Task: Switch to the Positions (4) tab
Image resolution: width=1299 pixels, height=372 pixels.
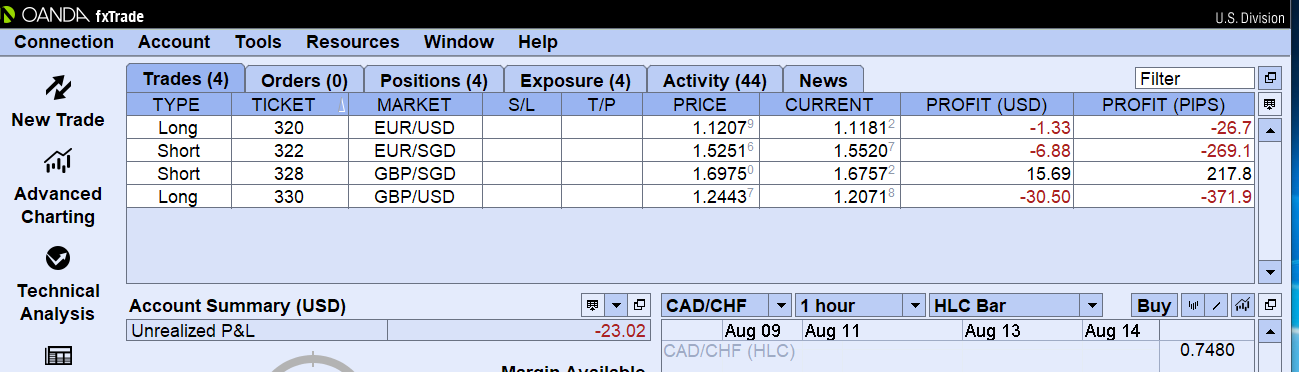Action: [434, 80]
